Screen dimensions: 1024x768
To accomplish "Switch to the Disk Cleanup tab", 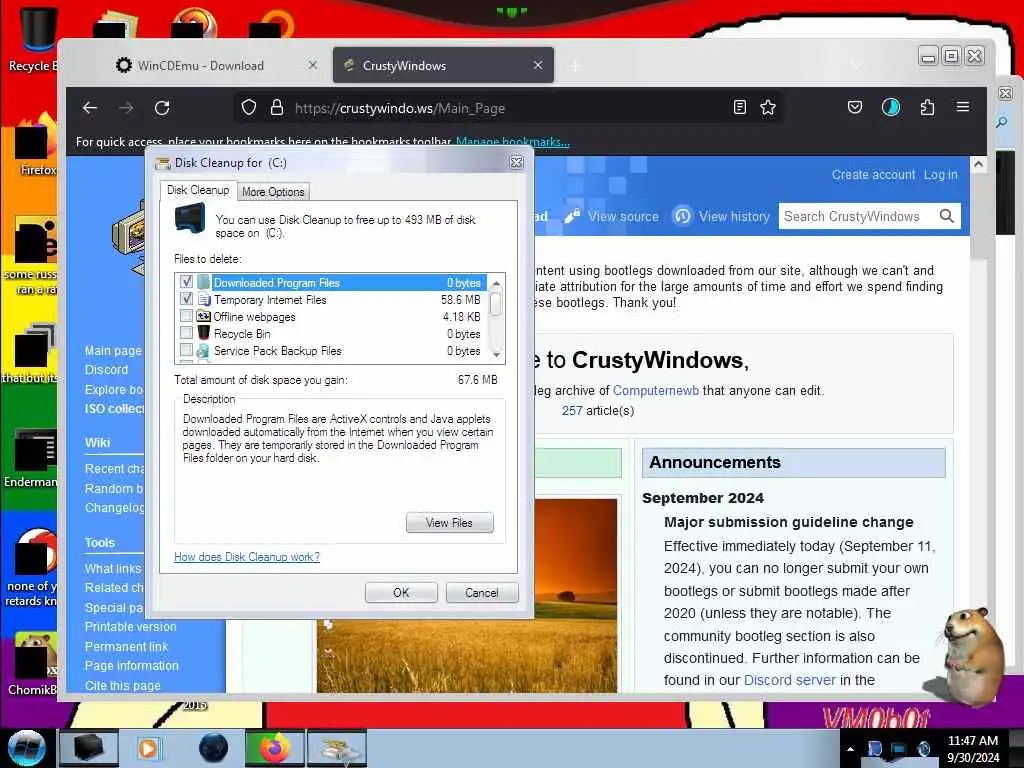I will pos(198,190).
